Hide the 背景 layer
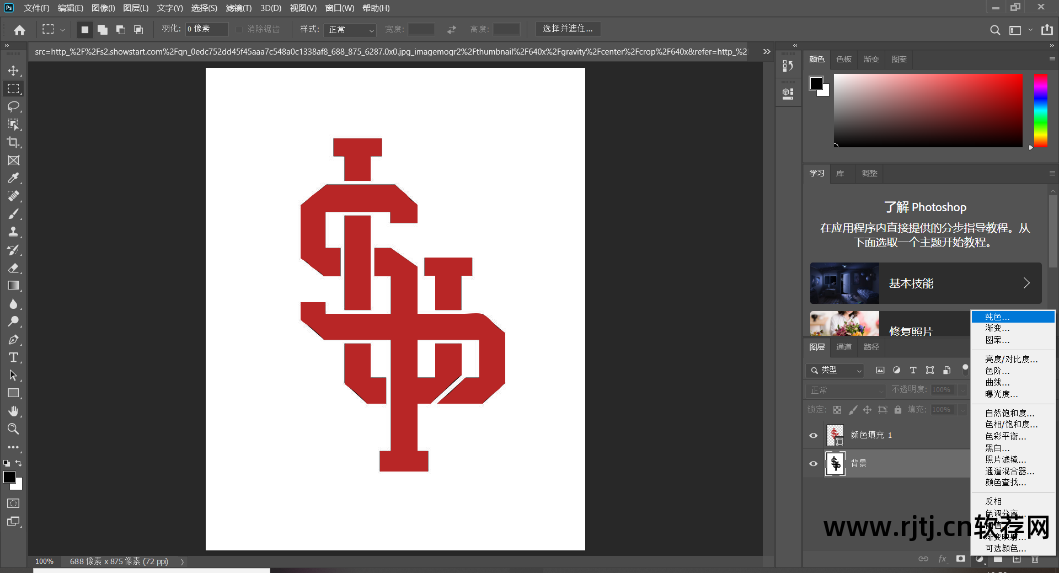This screenshot has width=1059, height=573. click(813, 464)
